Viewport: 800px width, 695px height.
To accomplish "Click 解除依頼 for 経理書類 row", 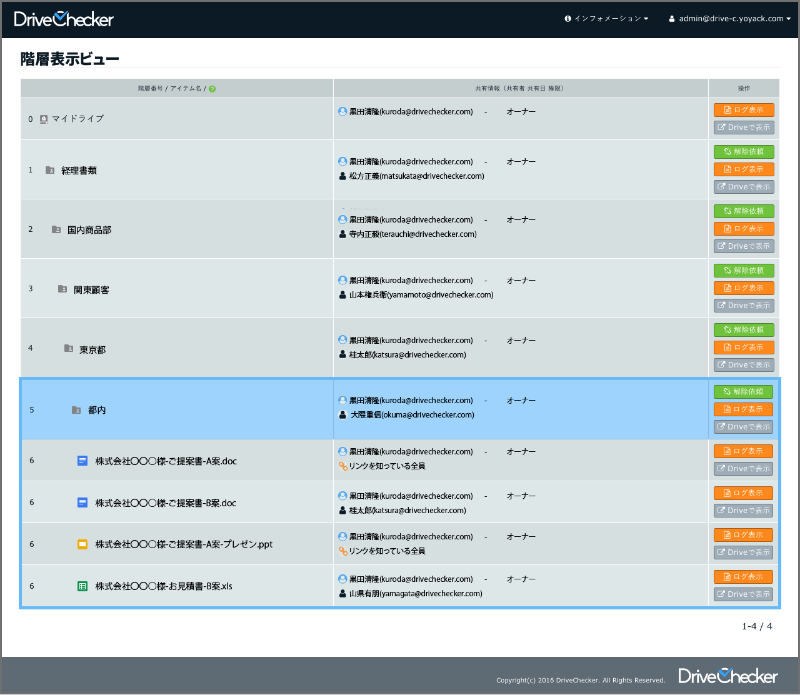I will (x=744, y=152).
